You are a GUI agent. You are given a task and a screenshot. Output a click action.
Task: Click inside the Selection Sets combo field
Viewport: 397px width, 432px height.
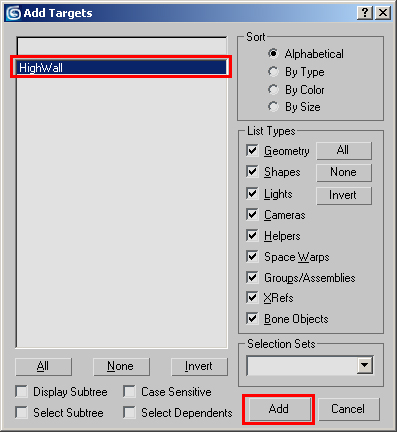click(x=302, y=366)
